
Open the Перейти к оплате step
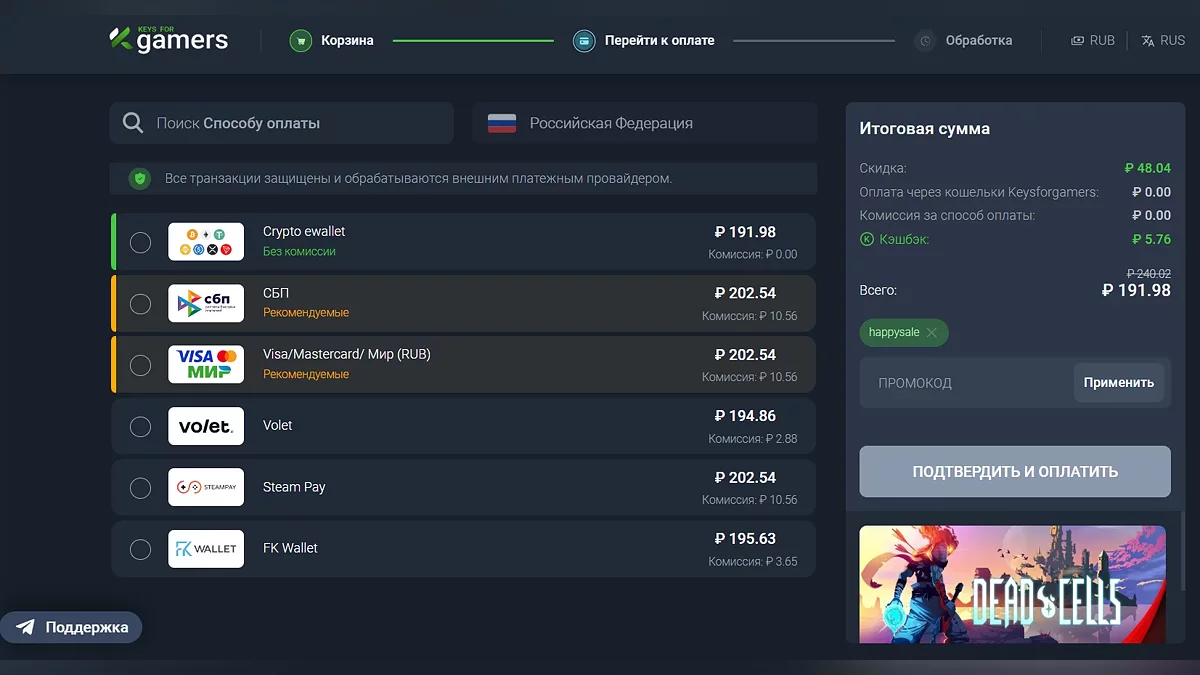[659, 41]
